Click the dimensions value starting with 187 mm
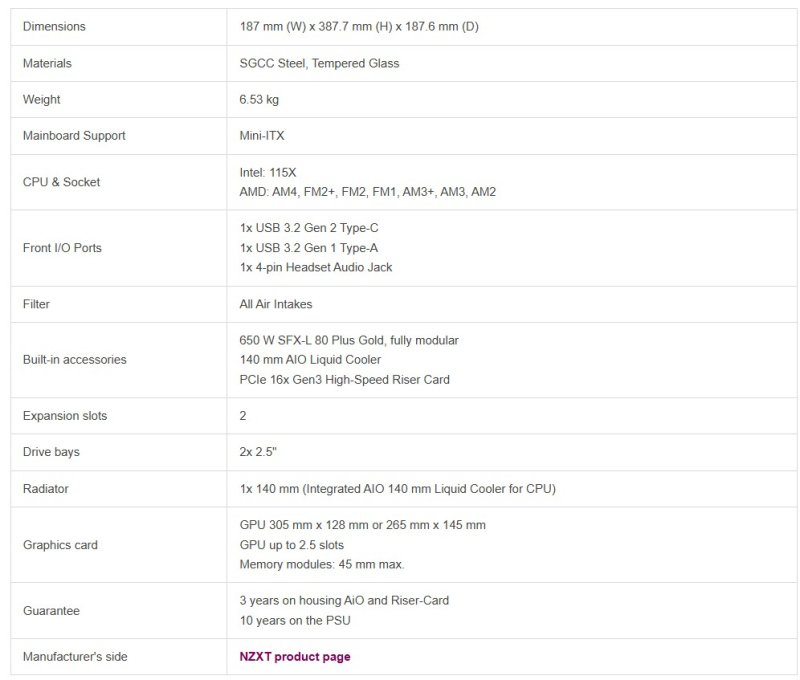800x680 pixels. tap(359, 27)
